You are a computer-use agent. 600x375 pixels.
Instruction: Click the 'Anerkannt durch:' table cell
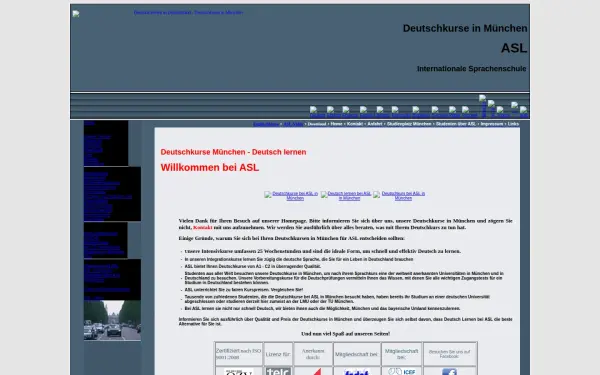tap(313, 354)
